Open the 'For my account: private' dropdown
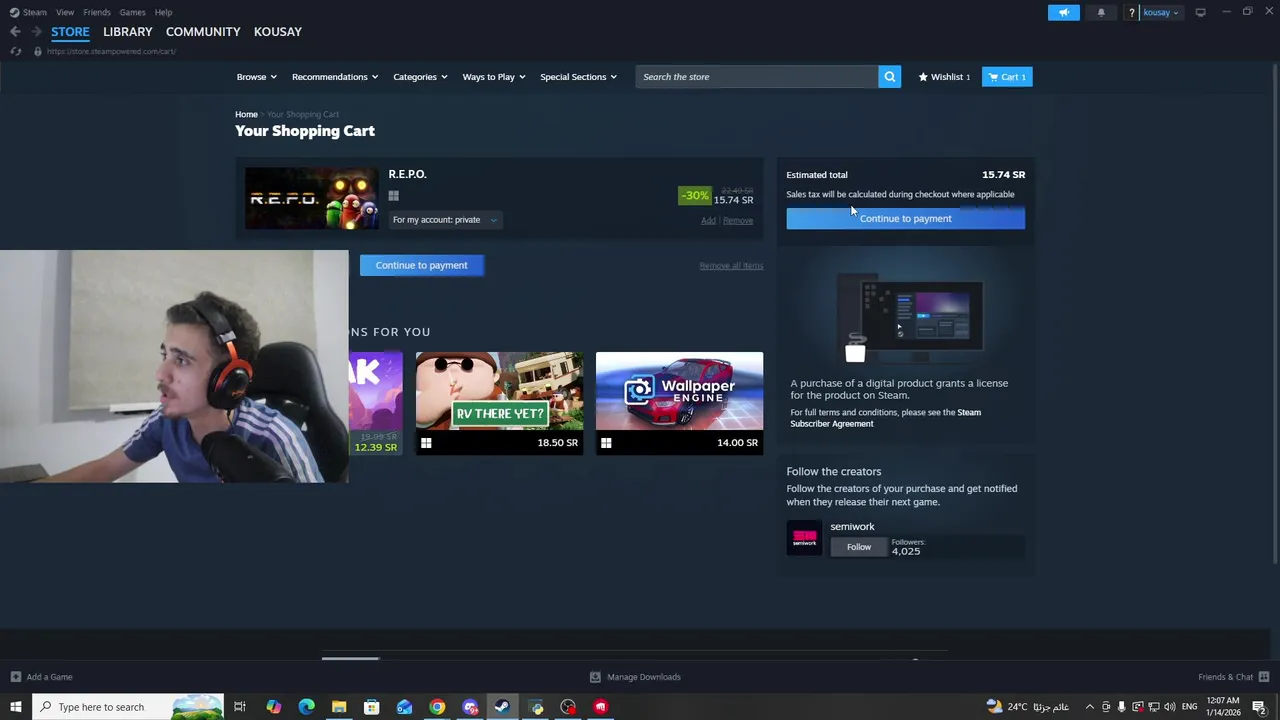1280x720 pixels. [x=445, y=220]
